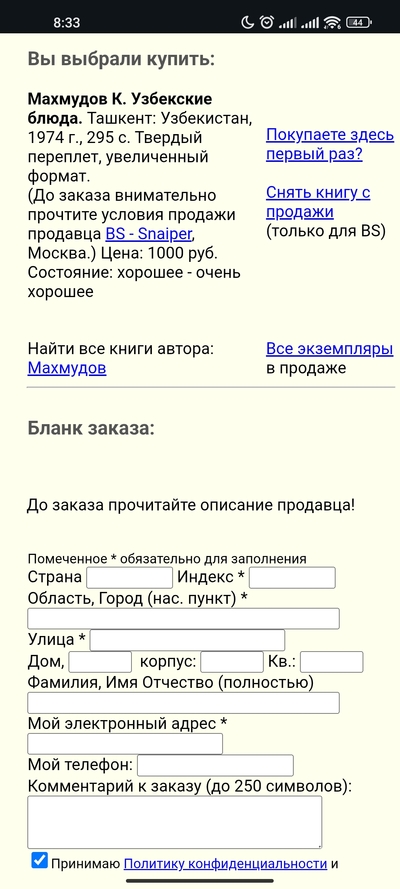
Task: Open 'Покупаете здесь первый раз?' link
Action: pos(330,145)
